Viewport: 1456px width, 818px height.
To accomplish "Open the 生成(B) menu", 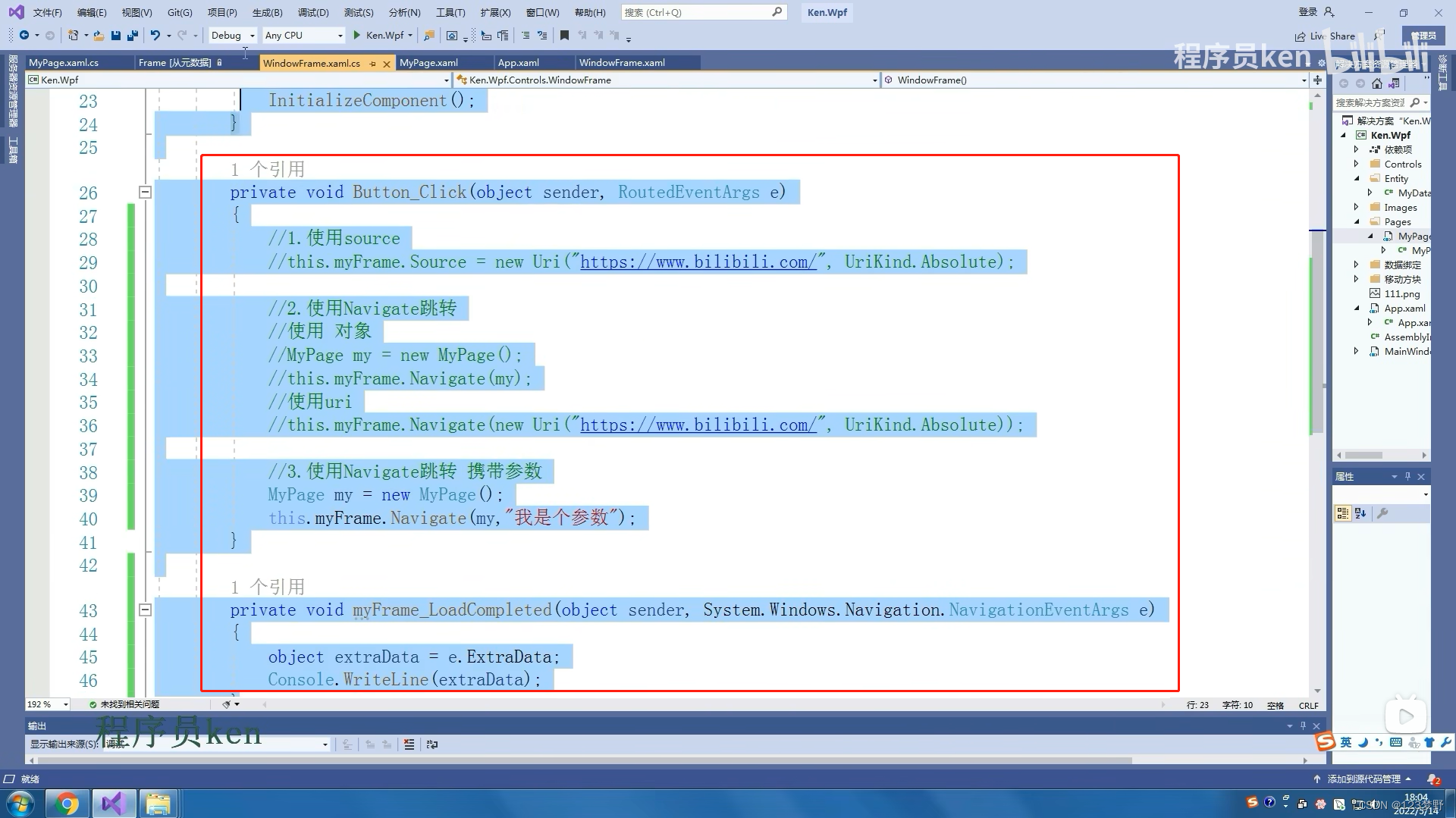I will 267,12.
